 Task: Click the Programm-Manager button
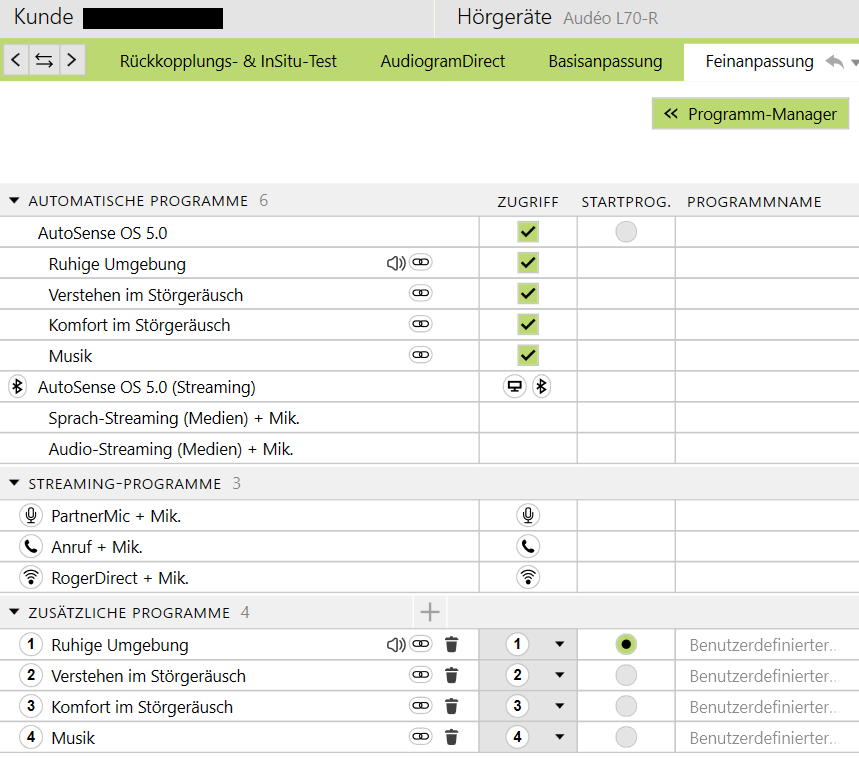tap(750, 114)
